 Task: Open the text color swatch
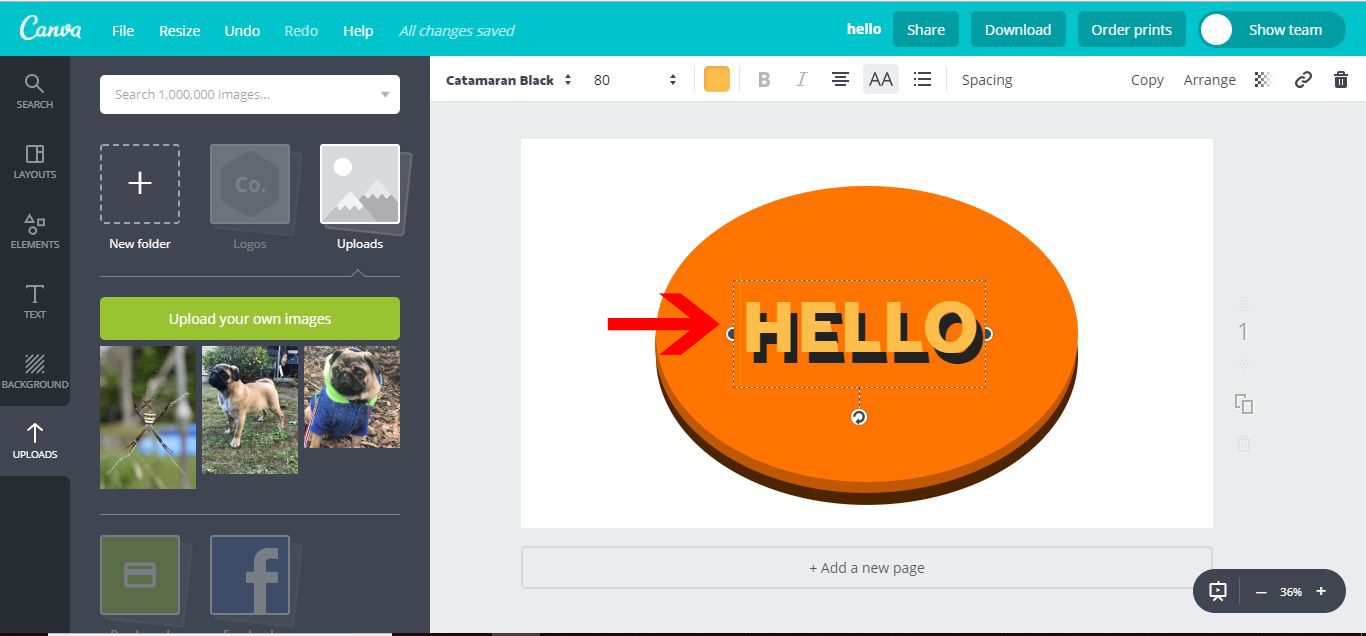716,78
